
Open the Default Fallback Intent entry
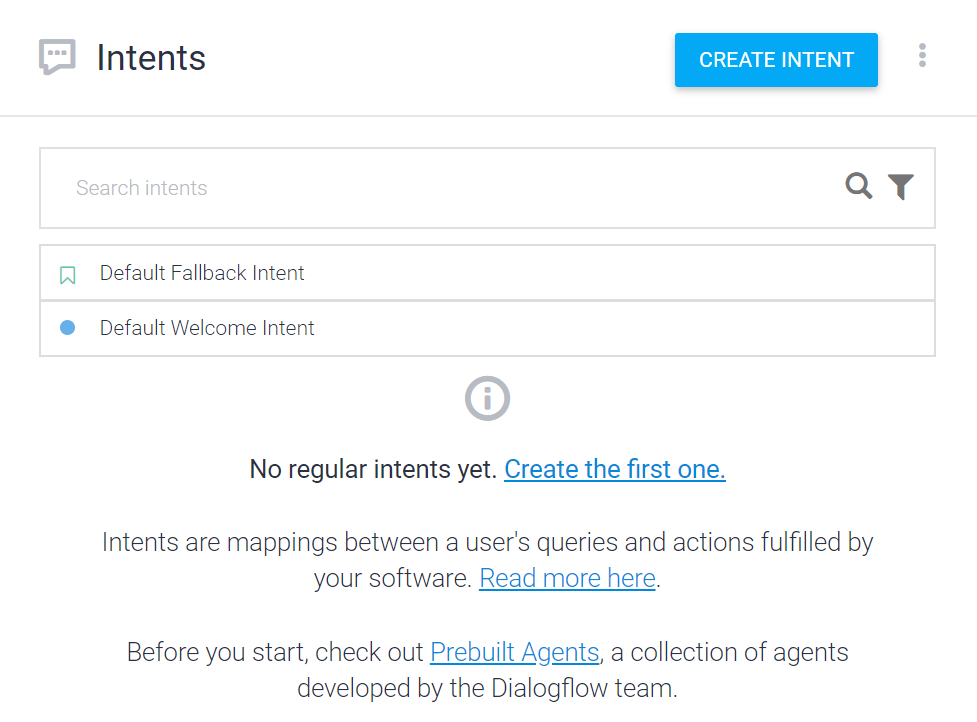[487, 273]
